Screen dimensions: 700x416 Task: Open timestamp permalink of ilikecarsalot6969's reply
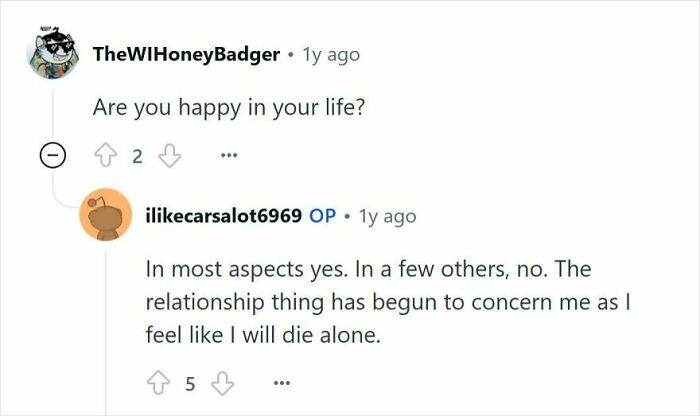point(388,216)
